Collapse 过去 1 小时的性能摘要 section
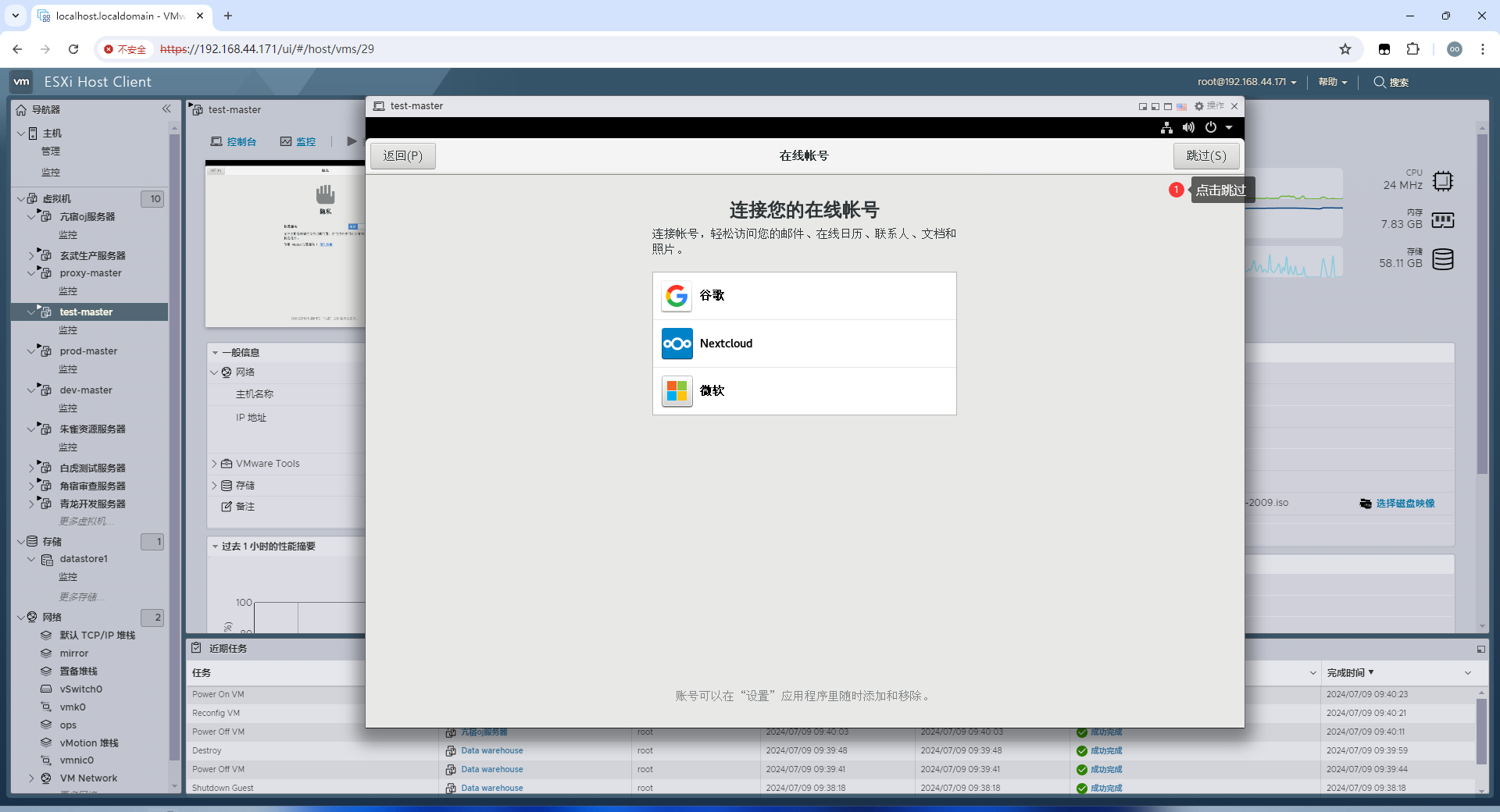Image resolution: width=1500 pixels, height=812 pixels. (x=216, y=547)
